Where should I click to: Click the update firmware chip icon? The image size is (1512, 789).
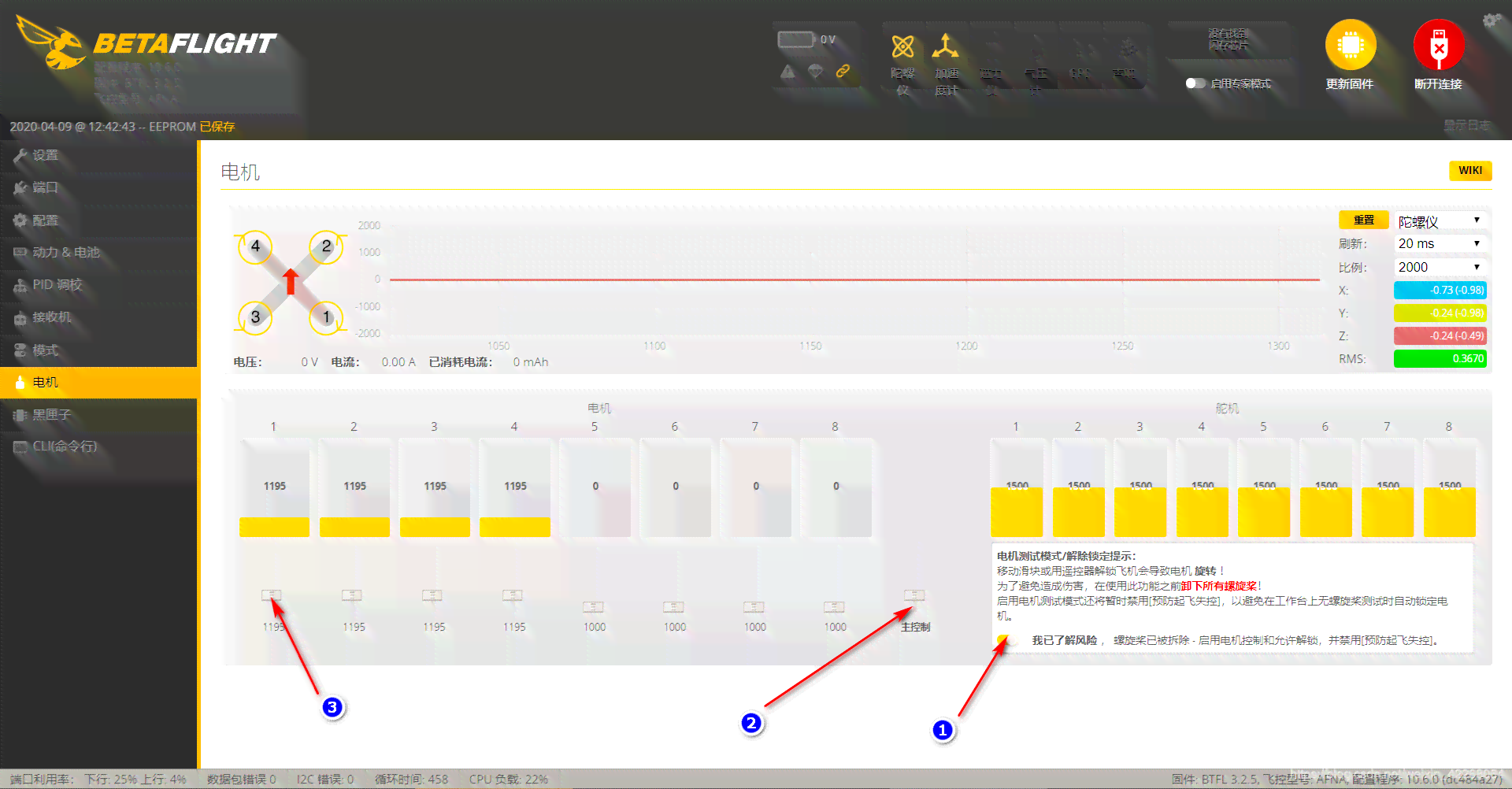pyautogui.click(x=1351, y=45)
